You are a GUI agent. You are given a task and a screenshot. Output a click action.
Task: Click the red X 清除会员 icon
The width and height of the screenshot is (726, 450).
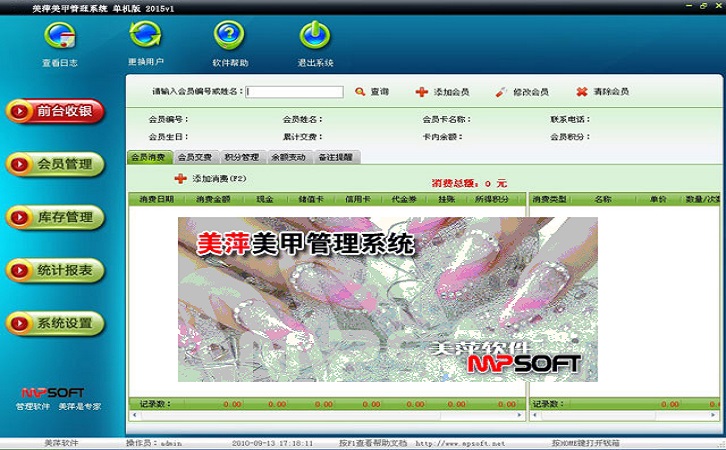pos(582,92)
